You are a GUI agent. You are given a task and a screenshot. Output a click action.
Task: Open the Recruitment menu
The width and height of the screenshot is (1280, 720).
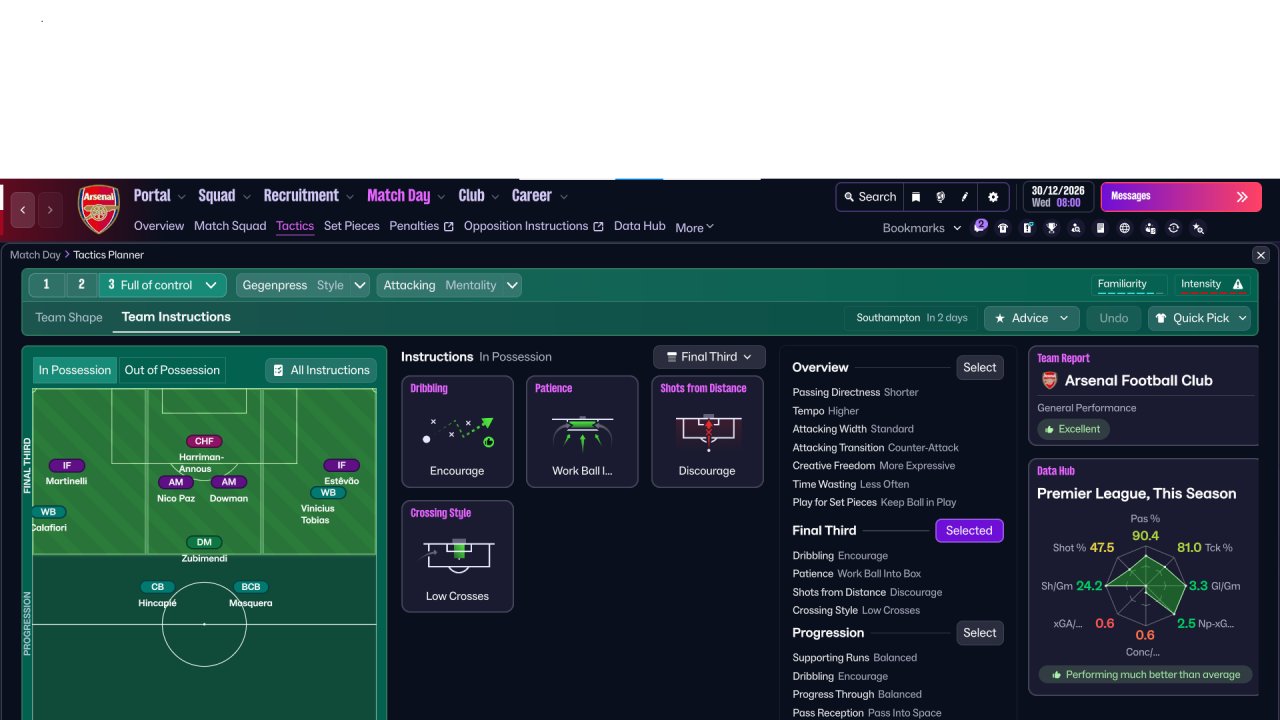click(x=309, y=196)
